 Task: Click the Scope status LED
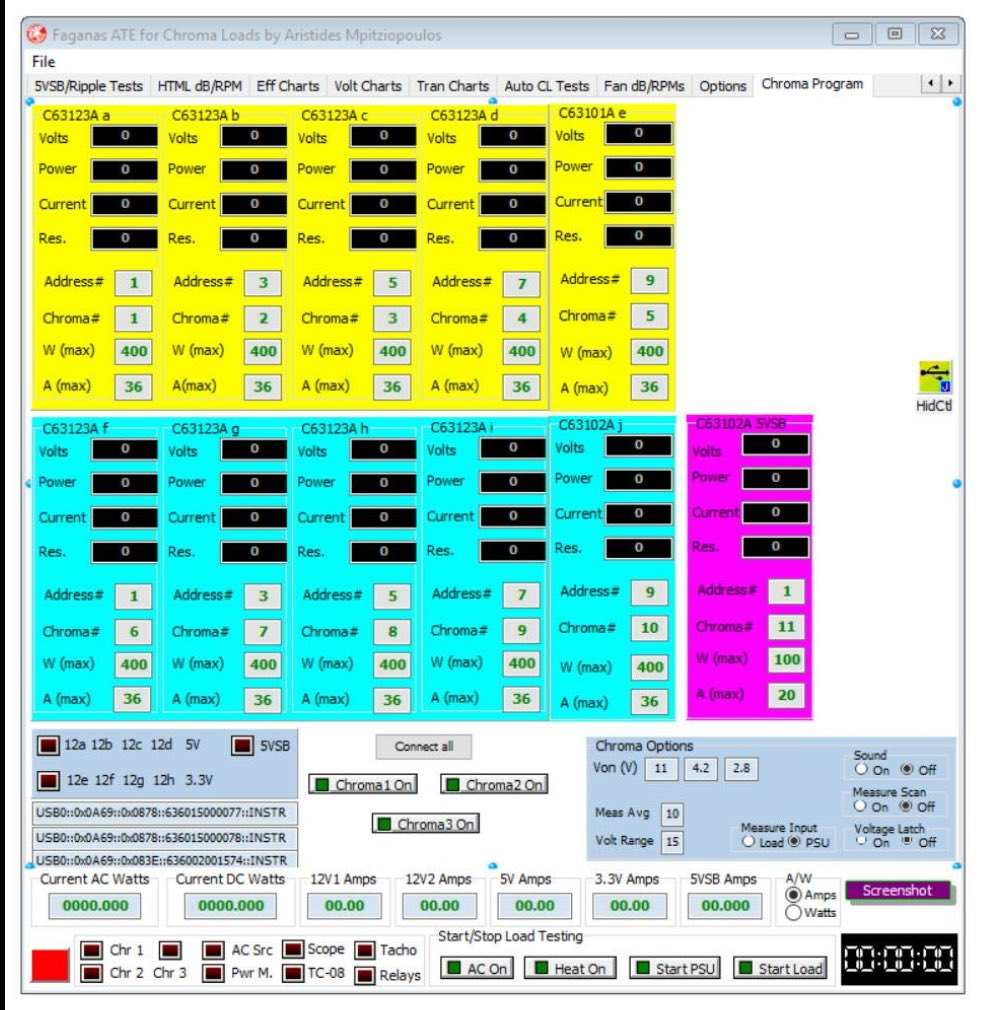pos(294,949)
